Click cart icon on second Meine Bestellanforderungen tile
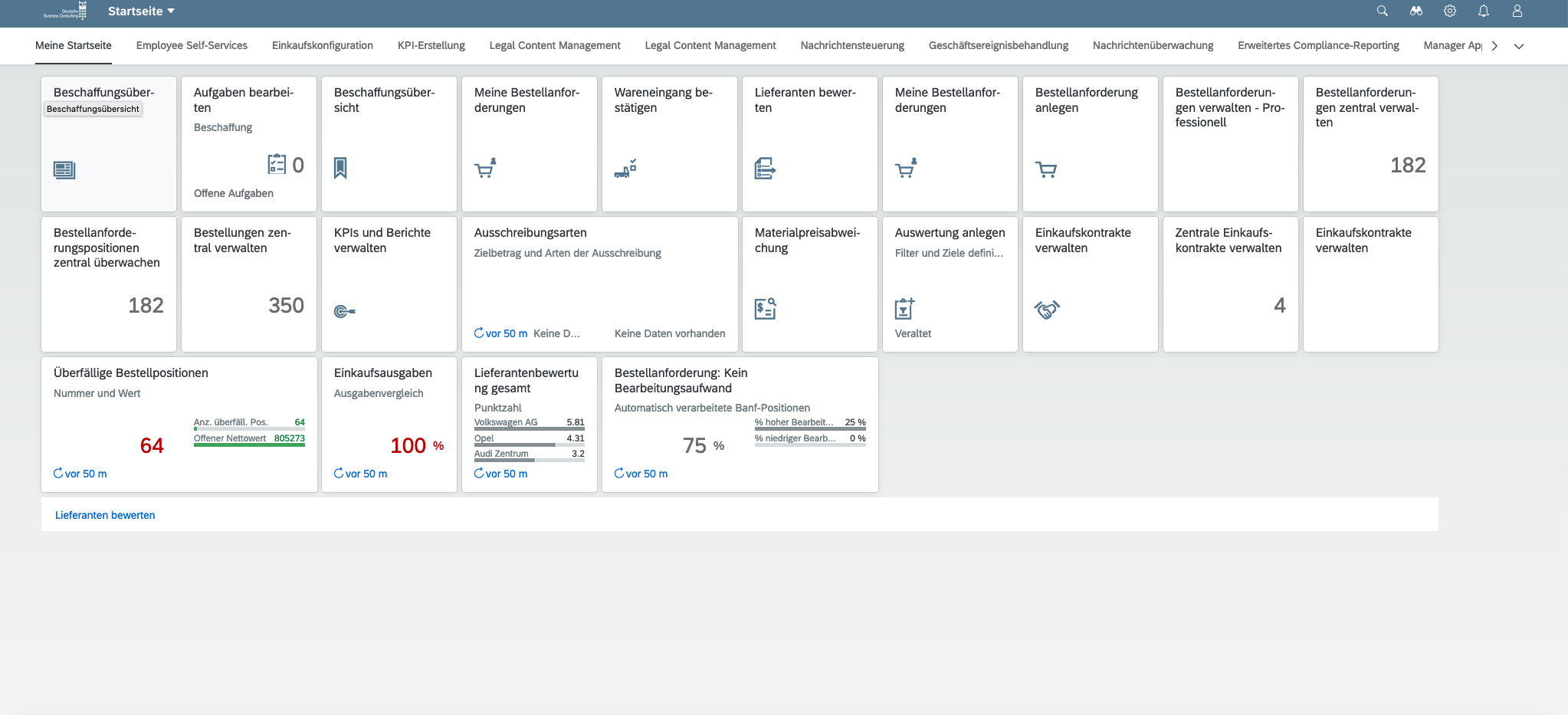1568x715 pixels. click(x=906, y=168)
